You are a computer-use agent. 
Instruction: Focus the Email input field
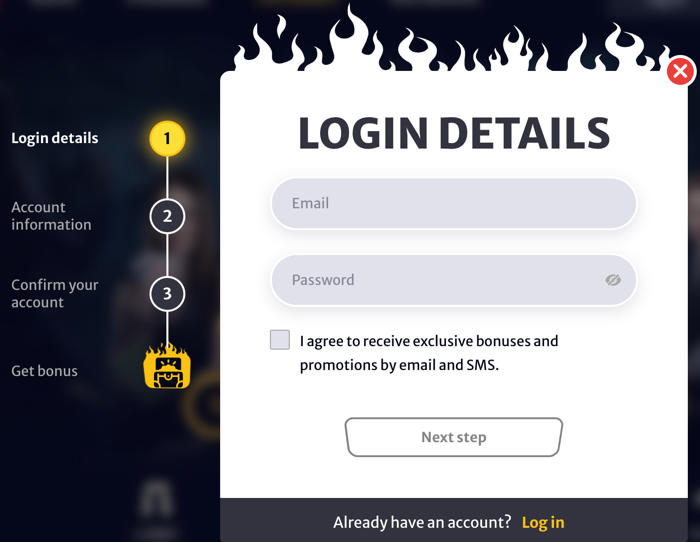(454, 204)
